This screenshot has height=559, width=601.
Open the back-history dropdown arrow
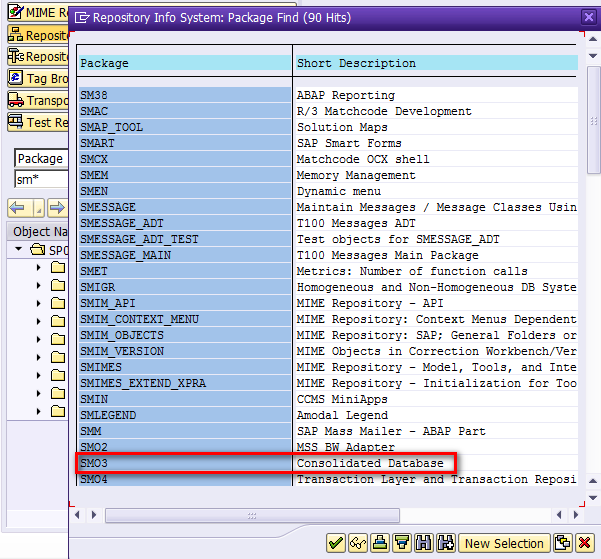point(39,208)
